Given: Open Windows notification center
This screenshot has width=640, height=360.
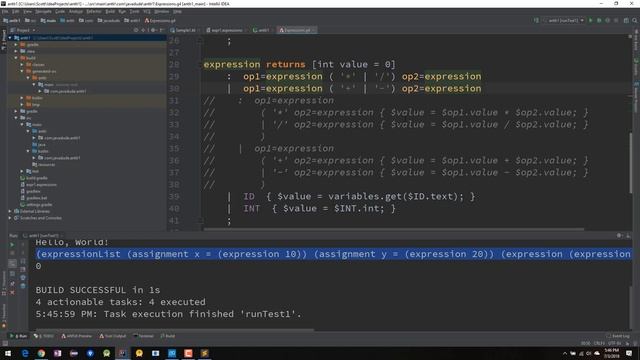Looking at the screenshot, I should (629, 353).
